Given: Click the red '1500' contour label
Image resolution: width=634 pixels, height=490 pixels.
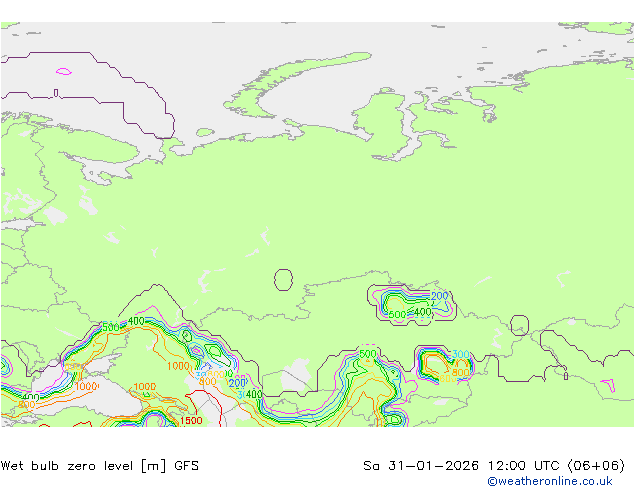Looking at the screenshot, I should pos(191,420).
